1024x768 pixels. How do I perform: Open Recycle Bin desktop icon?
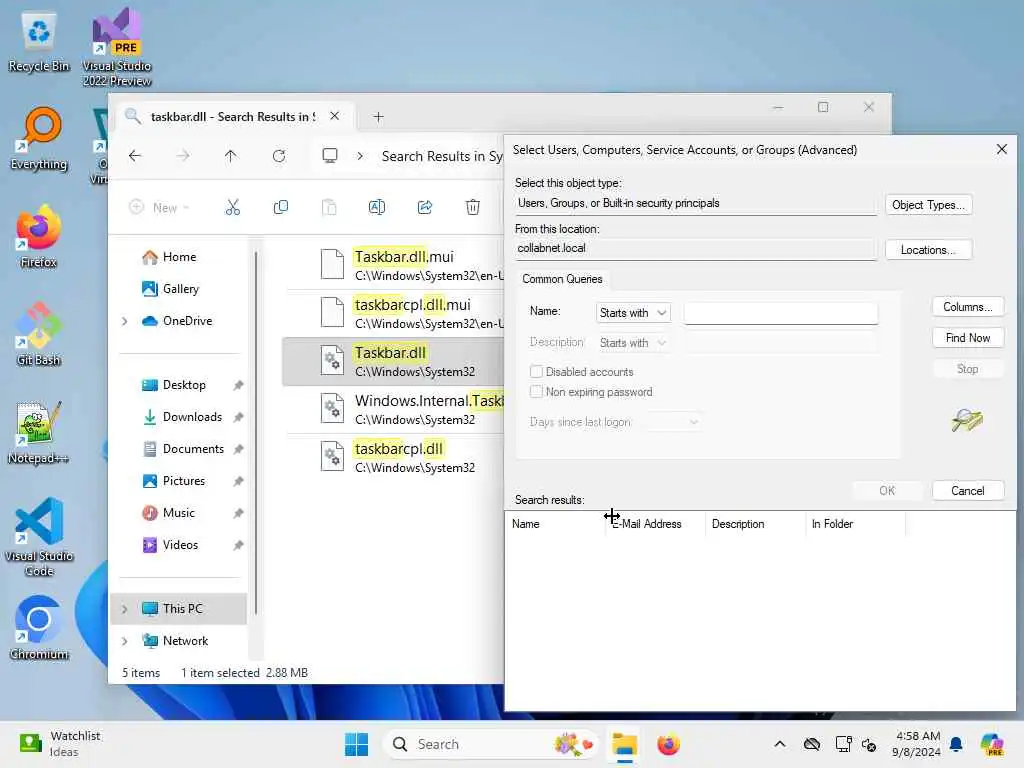point(39,42)
